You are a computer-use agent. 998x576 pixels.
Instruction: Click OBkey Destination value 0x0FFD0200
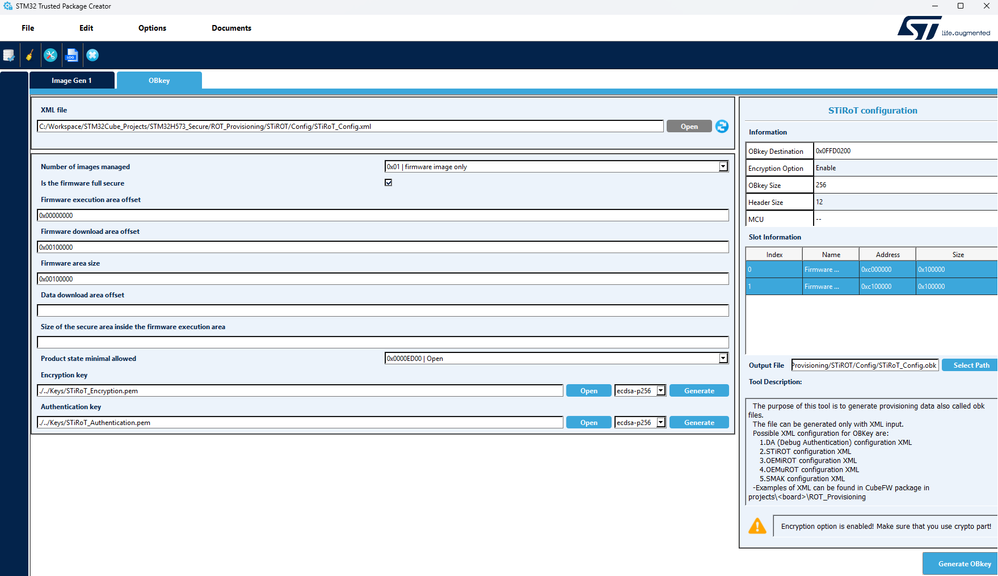click(x=906, y=151)
